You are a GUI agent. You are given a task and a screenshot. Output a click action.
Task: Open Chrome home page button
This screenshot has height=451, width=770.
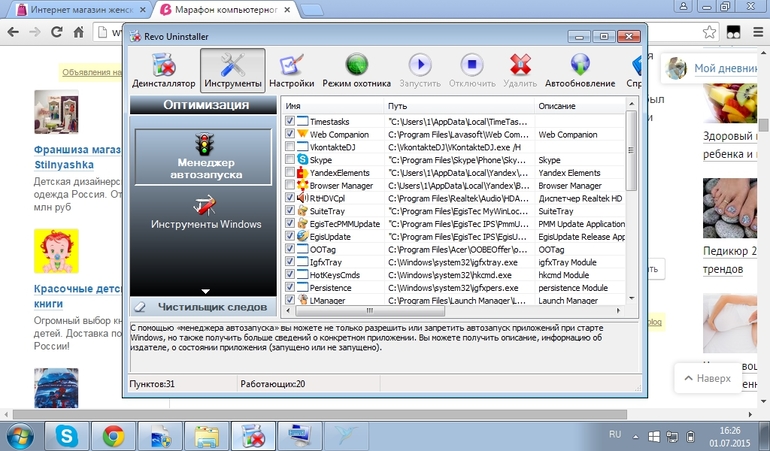[x=78, y=32]
